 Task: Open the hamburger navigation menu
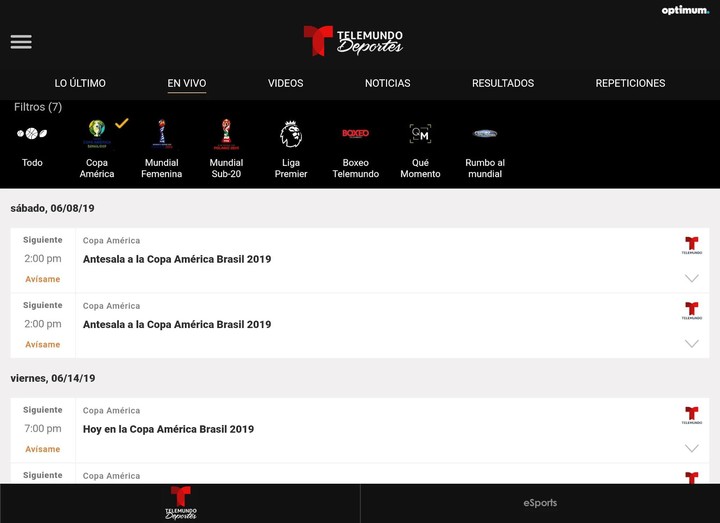click(x=21, y=42)
